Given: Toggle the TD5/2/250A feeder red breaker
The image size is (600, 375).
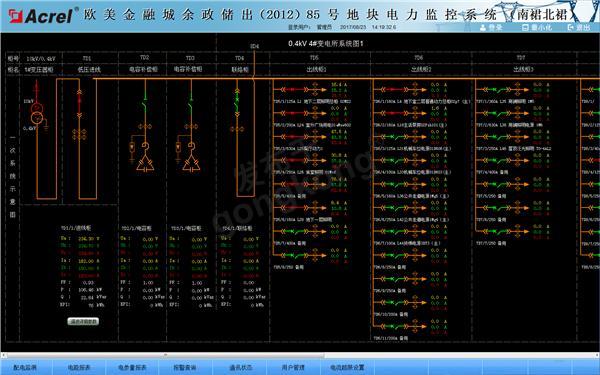Looking at the screenshot, I should pyautogui.click(x=294, y=113).
